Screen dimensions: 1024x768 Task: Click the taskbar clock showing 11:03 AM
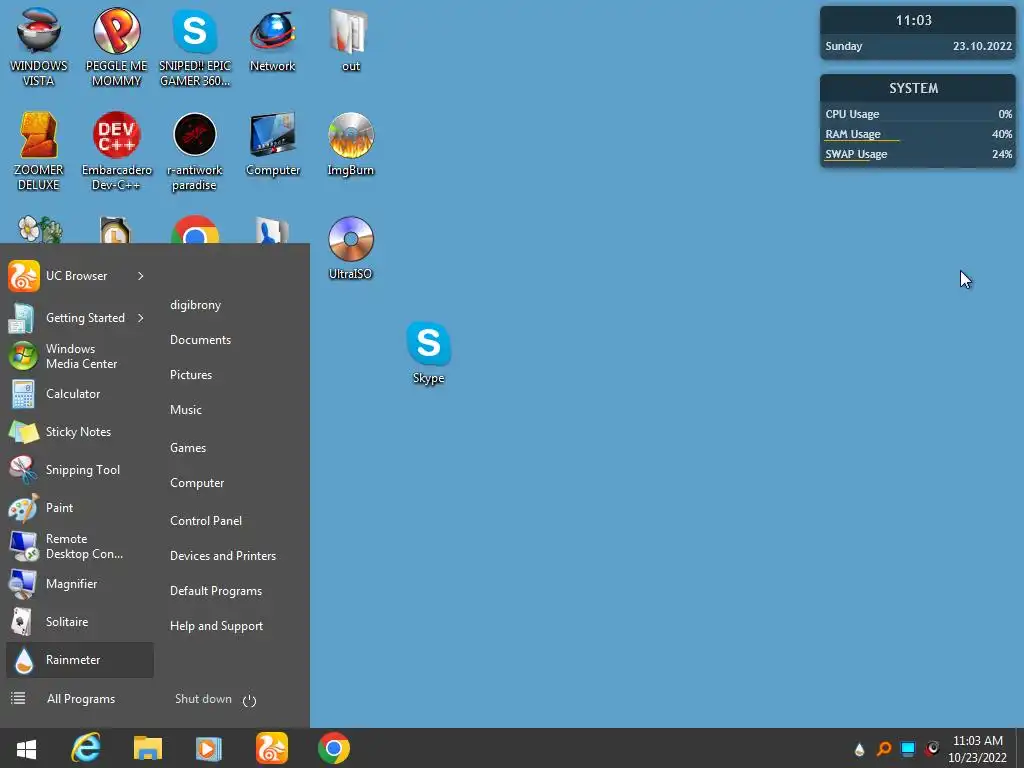[x=977, y=749]
